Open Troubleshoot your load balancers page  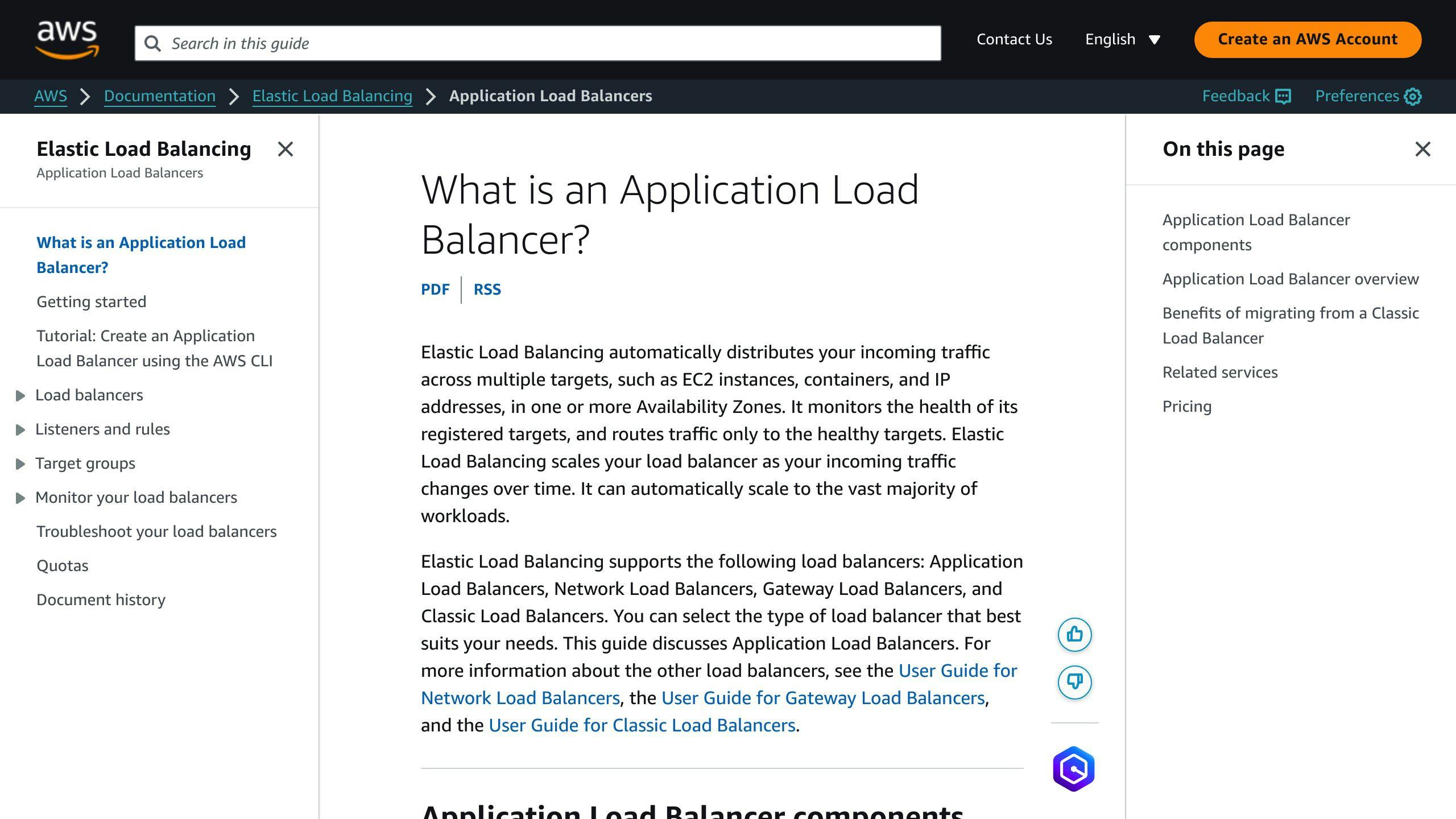pos(156,531)
